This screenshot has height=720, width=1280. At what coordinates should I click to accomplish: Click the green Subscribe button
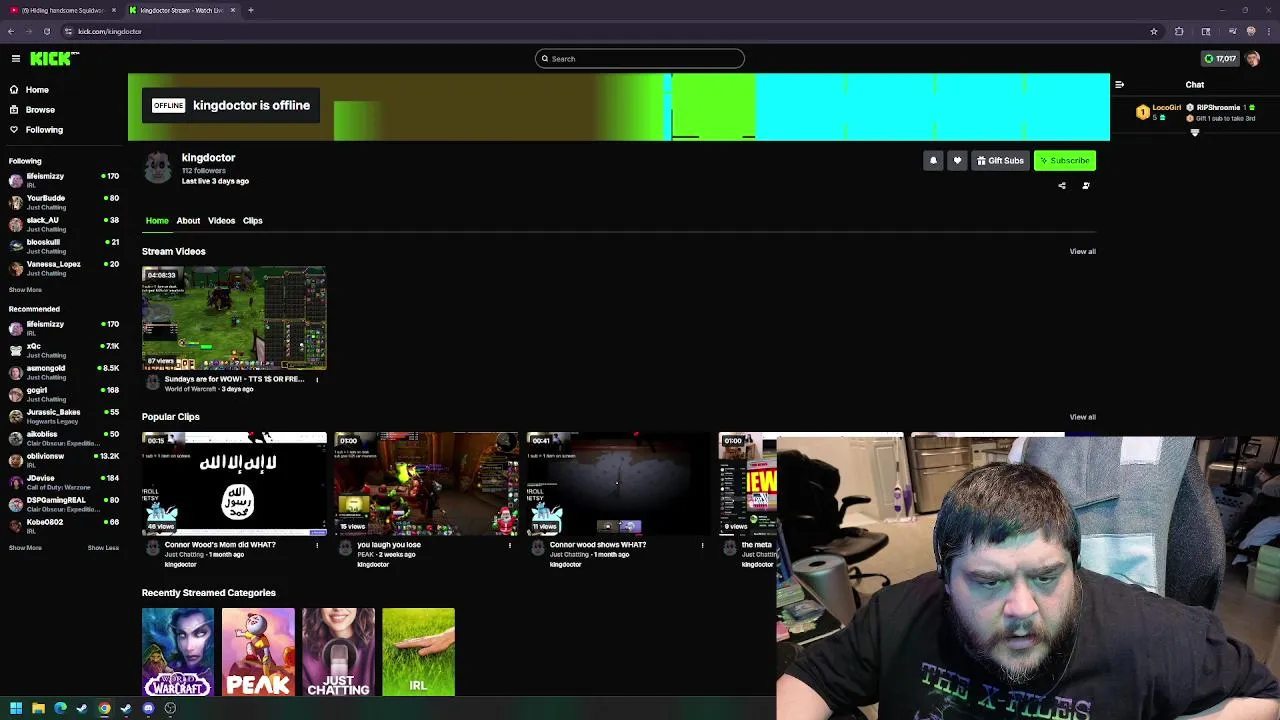[1065, 161]
